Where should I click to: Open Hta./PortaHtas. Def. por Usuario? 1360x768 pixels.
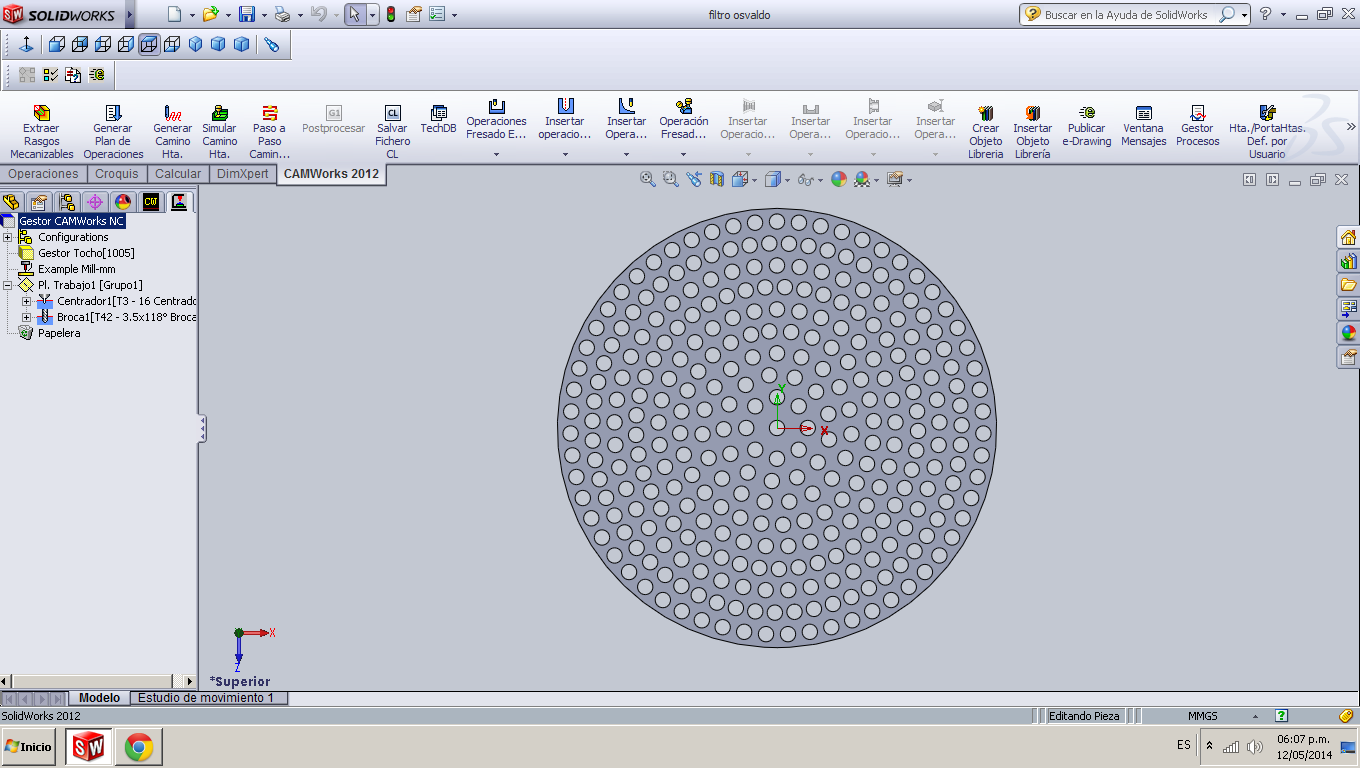tap(1267, 131)
